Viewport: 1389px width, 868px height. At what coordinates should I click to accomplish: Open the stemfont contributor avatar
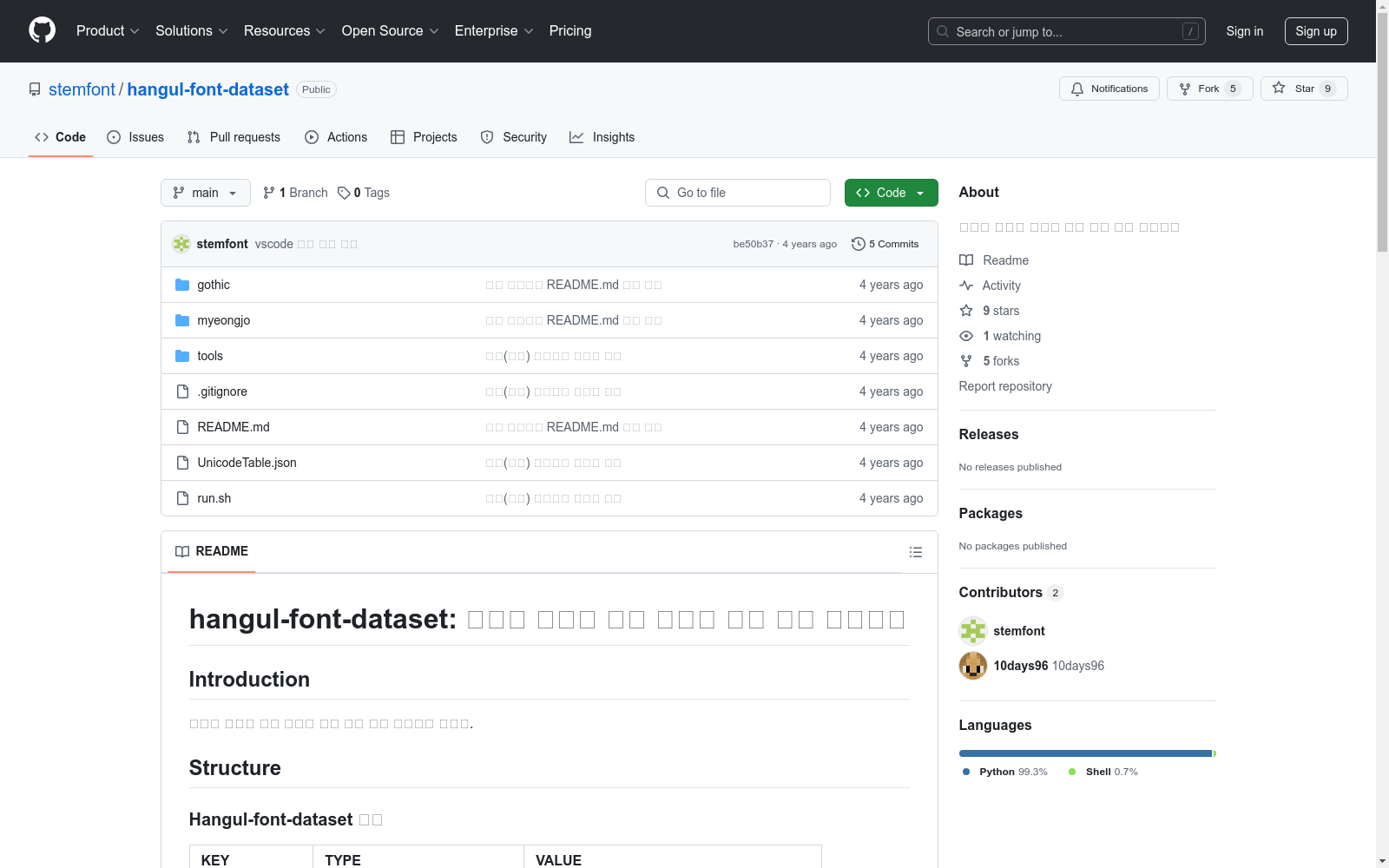[x=973, y=631]
